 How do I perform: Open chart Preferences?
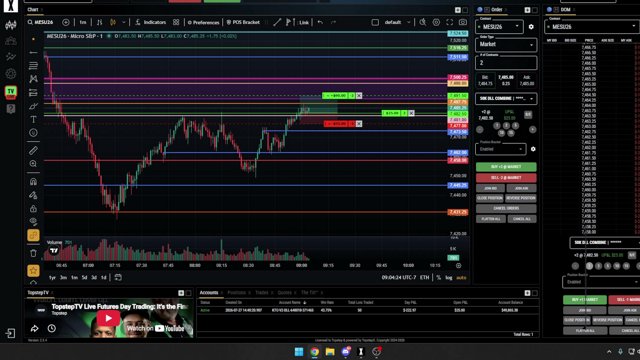coord(203,22)
